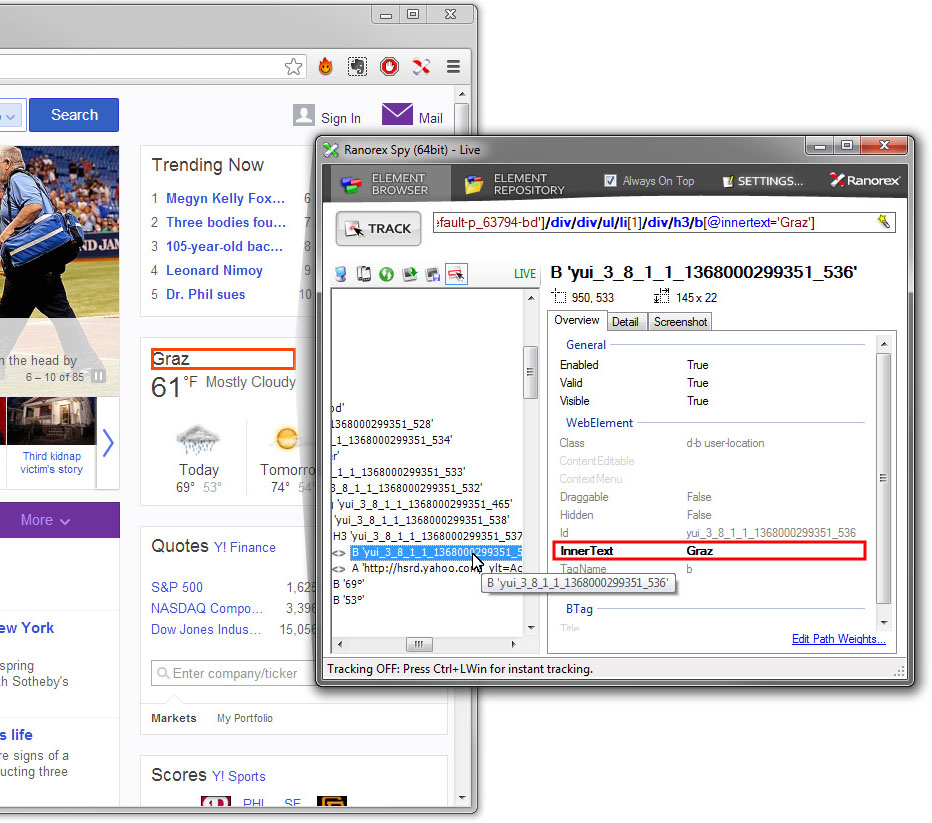Click the blue Search button in browser
This screenshot has width=932, height=823.
coord(74,115)
